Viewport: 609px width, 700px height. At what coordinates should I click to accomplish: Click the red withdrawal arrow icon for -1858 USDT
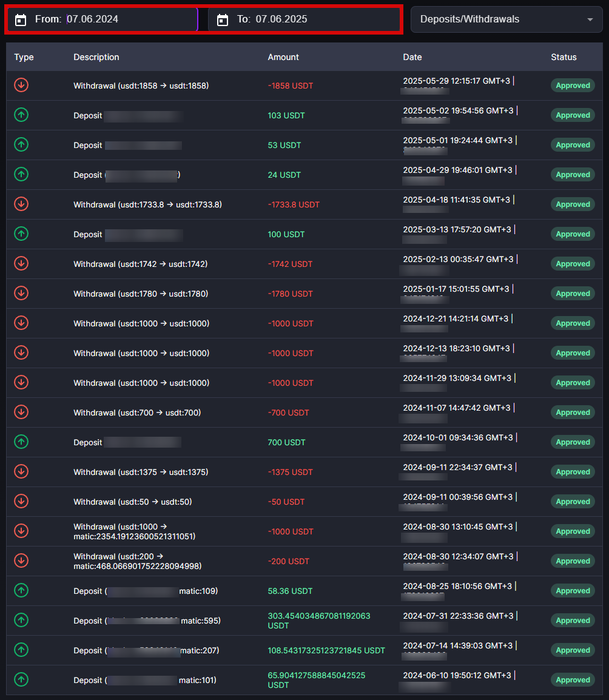pos(21,85)
